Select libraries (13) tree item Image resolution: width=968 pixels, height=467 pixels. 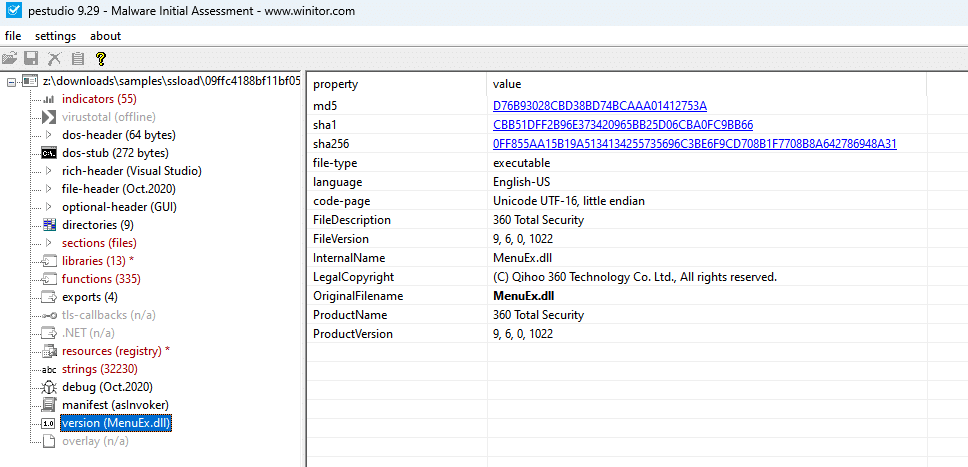pyautogui.click(x=98, y=261)
